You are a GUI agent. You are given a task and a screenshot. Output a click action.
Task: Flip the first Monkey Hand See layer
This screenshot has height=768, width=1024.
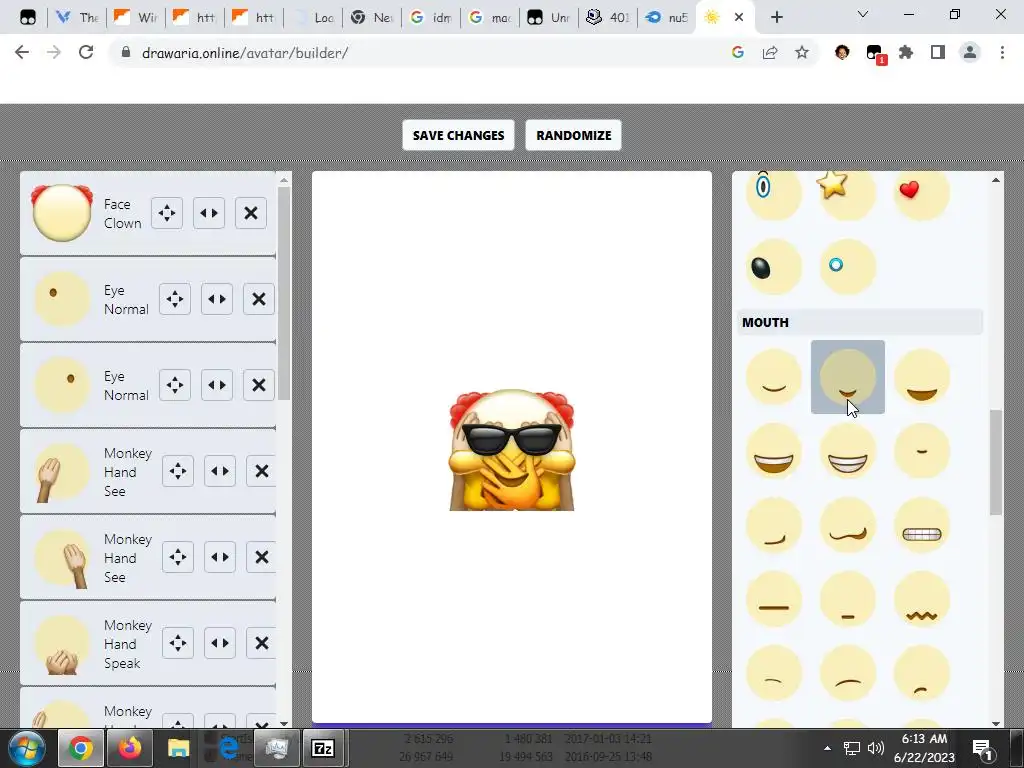tap(220, 471)
